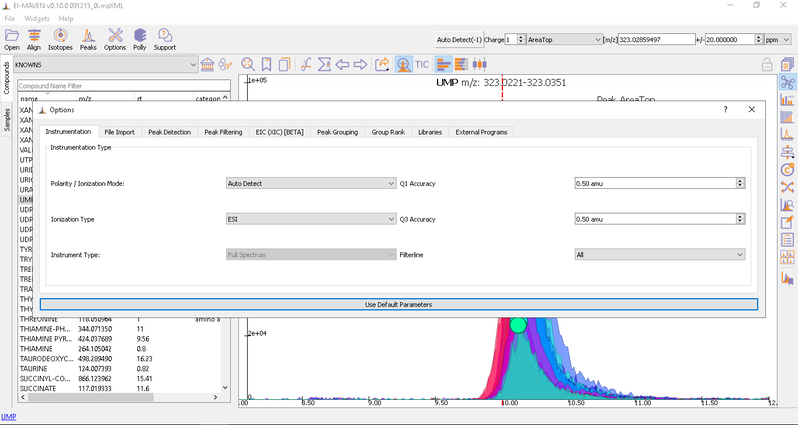Toggle the focus-on-peak magnifier button
Image resolution: width=798 pixels, height=425 pixels.
pos(404,65)
